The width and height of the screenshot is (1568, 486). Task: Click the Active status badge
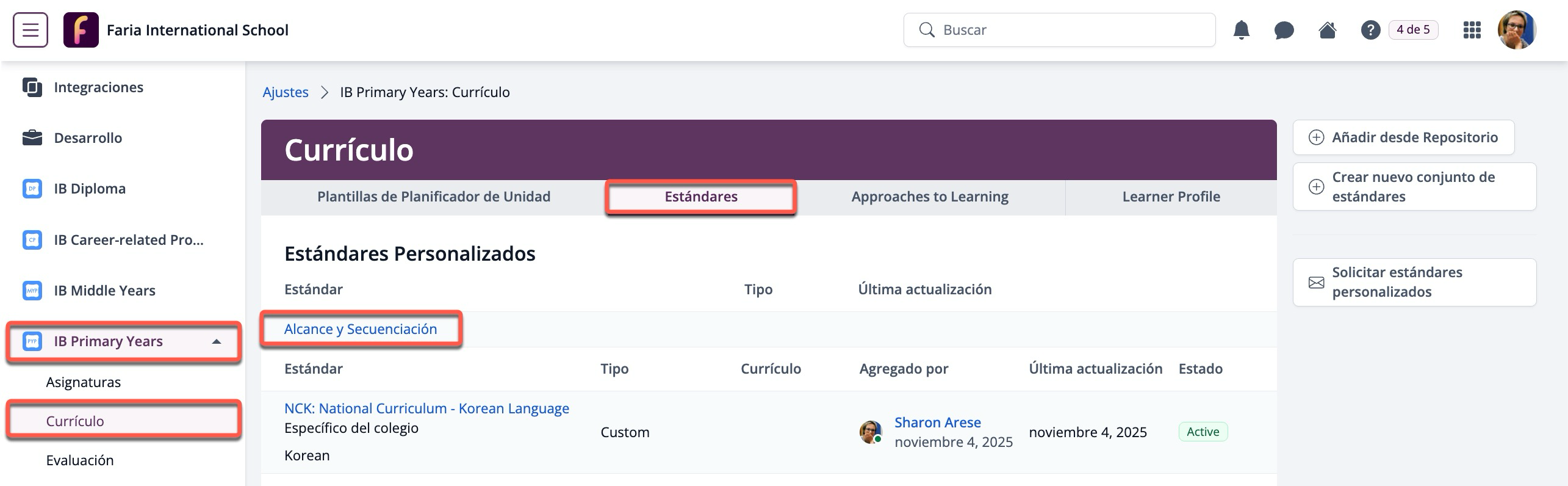click(x=1203, y=432)
